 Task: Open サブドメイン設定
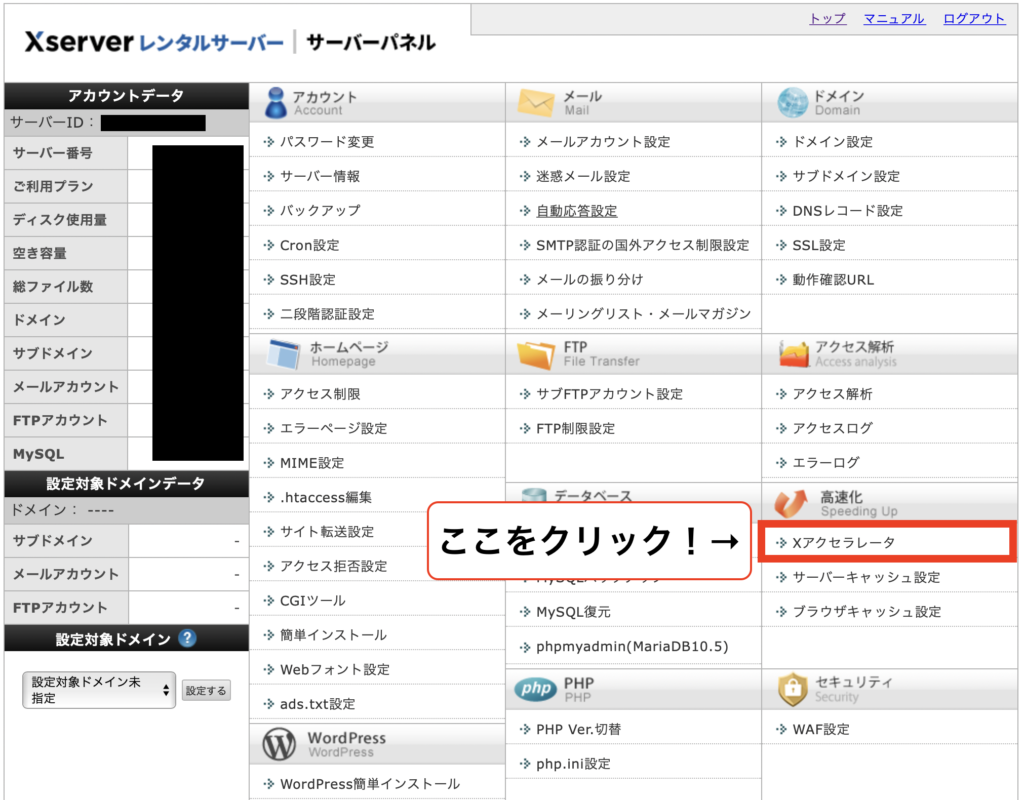[x=846, y=176]
